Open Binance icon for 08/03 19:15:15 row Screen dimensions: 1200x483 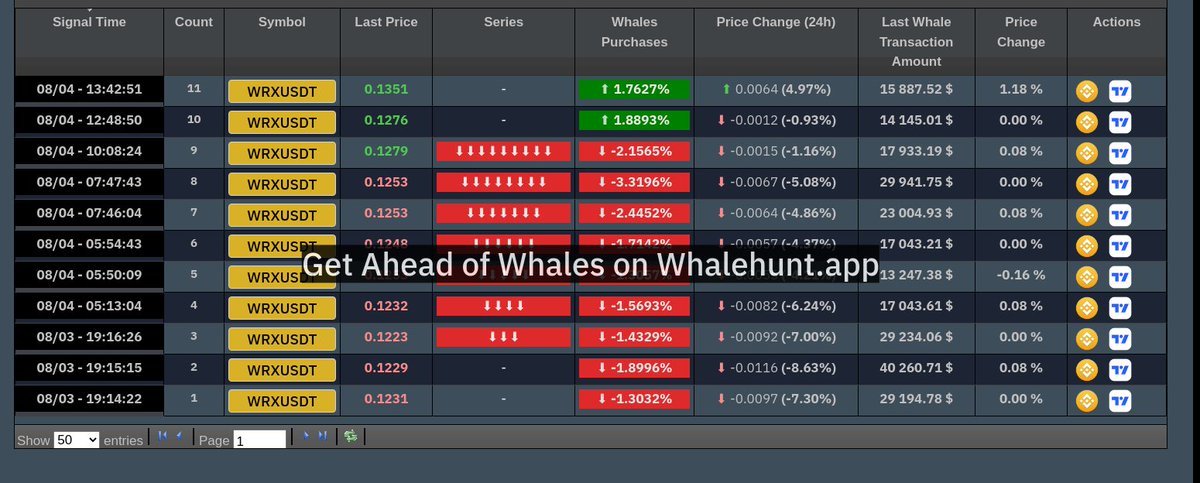[1087, 370]
